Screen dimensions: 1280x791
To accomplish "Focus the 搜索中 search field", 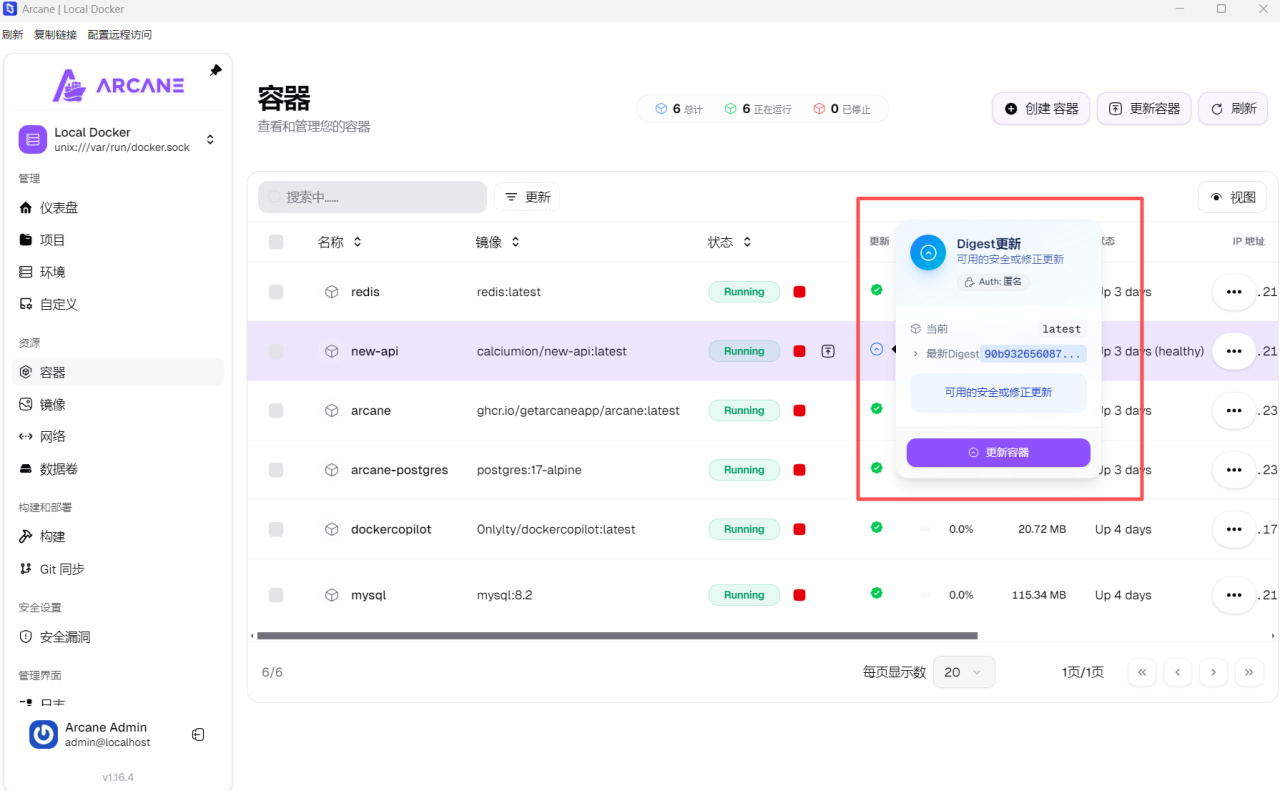I will pyautogui.click(x=372, y=197).
